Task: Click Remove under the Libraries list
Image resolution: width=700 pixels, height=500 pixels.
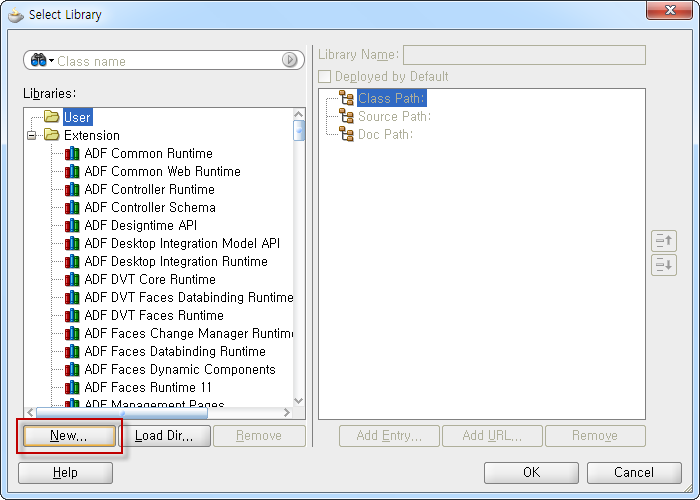Action: [259, 436]
